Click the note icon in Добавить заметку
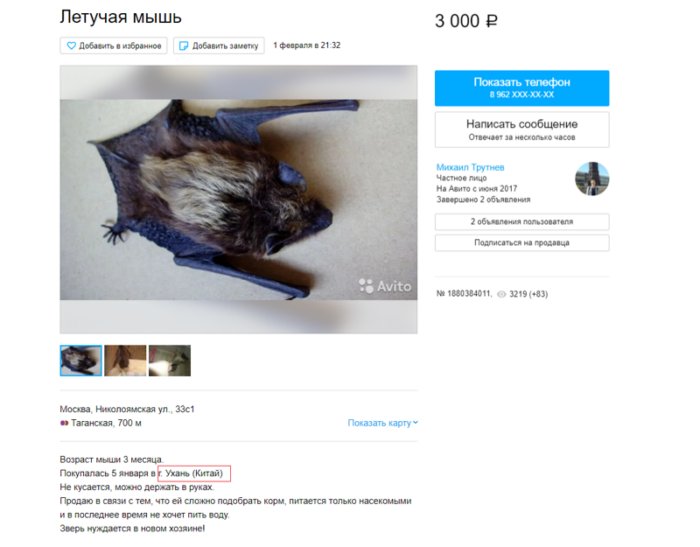The height and width of the screenshot is (547, 700). (183, 46)
